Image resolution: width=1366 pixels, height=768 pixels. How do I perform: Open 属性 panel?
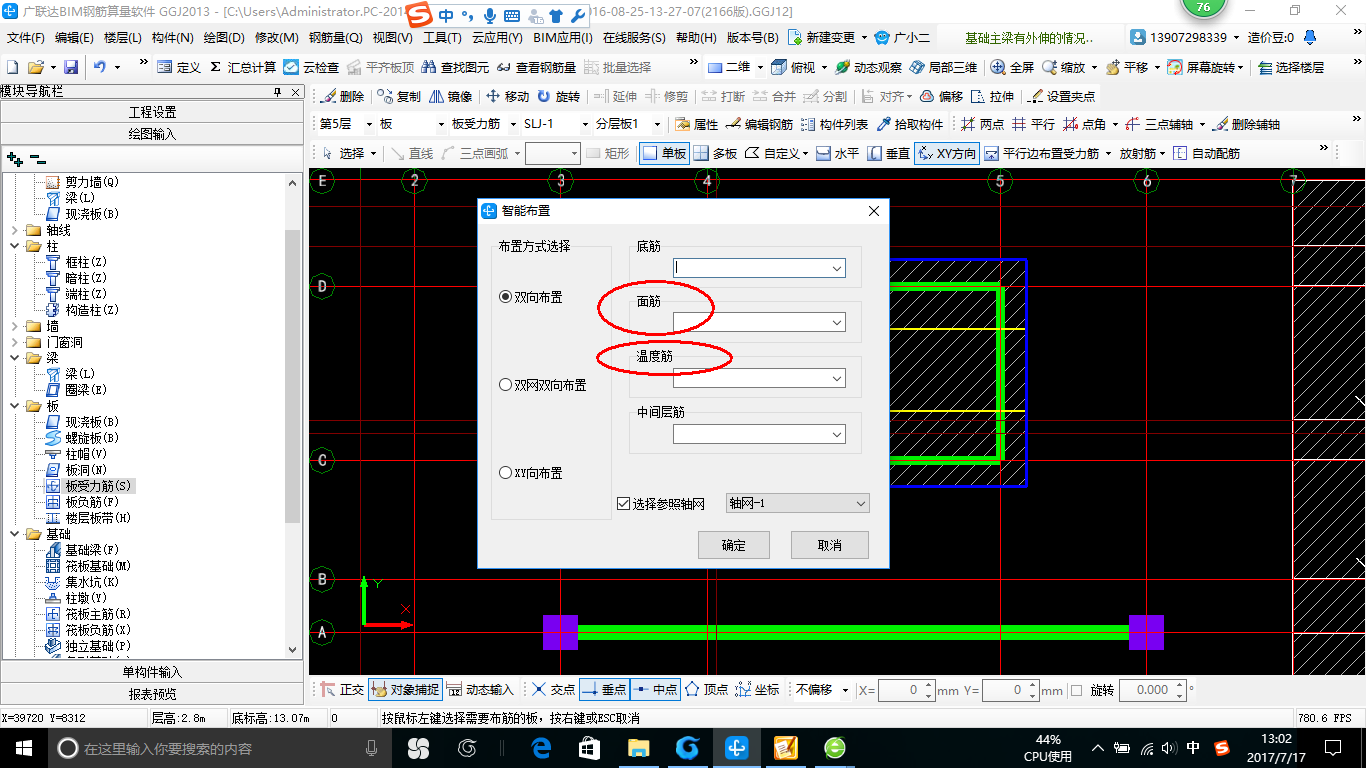(696, 124)
